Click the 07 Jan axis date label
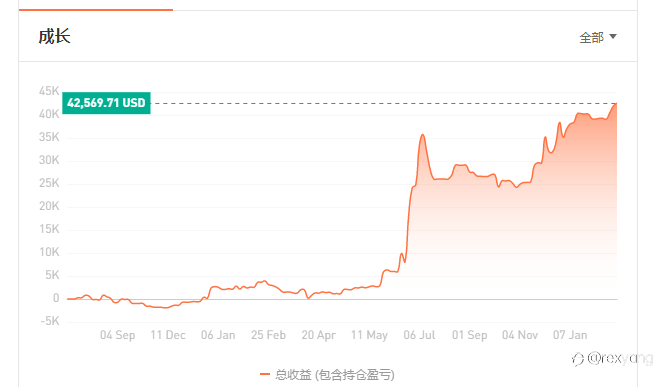This screenshot has width=661, height=387. tap(570, 335)
